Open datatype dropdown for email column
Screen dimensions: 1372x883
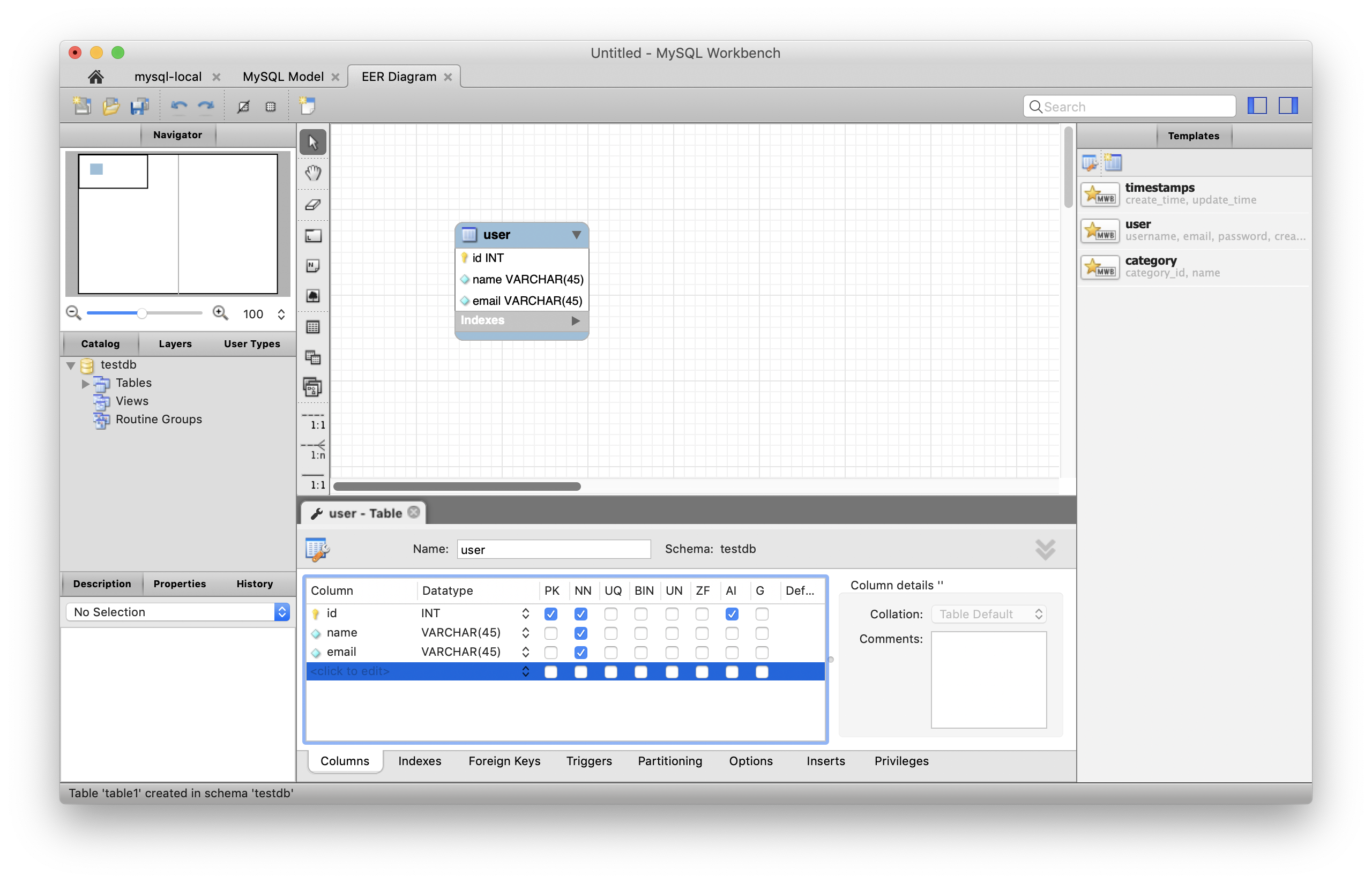click(x=525, y=652)
